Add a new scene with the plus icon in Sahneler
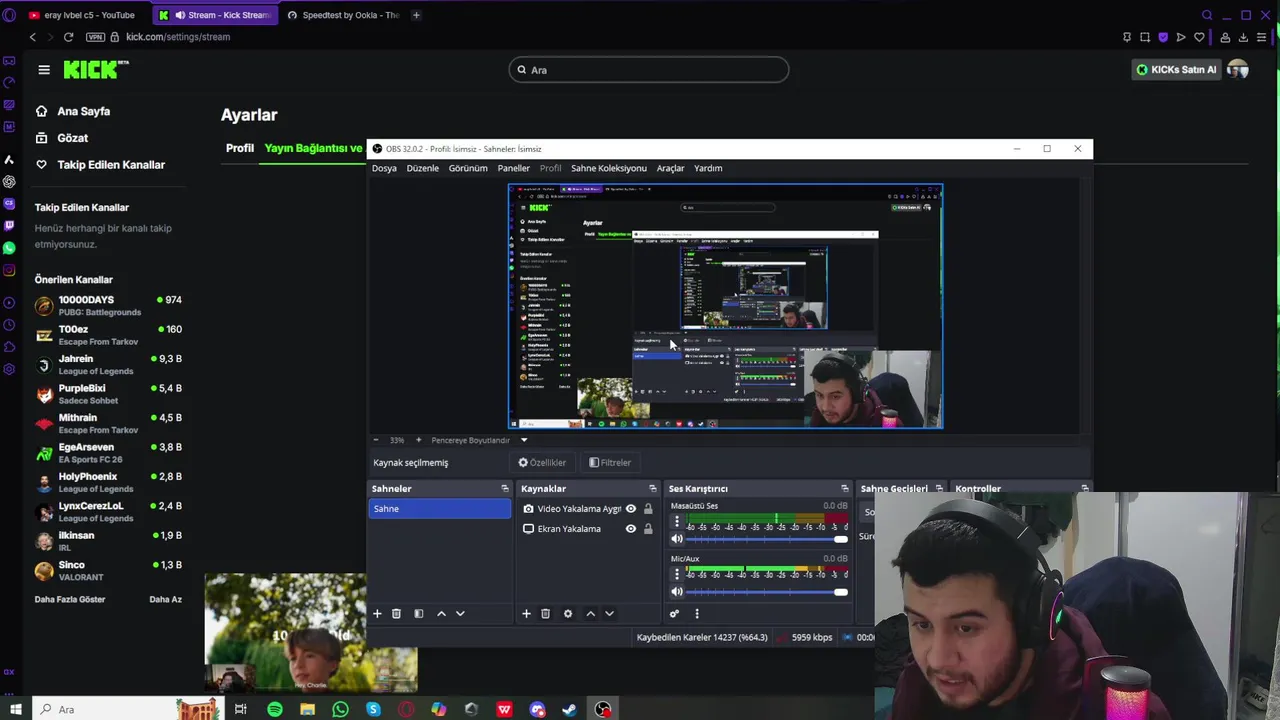1280x720 pixels. coord(377,613)
